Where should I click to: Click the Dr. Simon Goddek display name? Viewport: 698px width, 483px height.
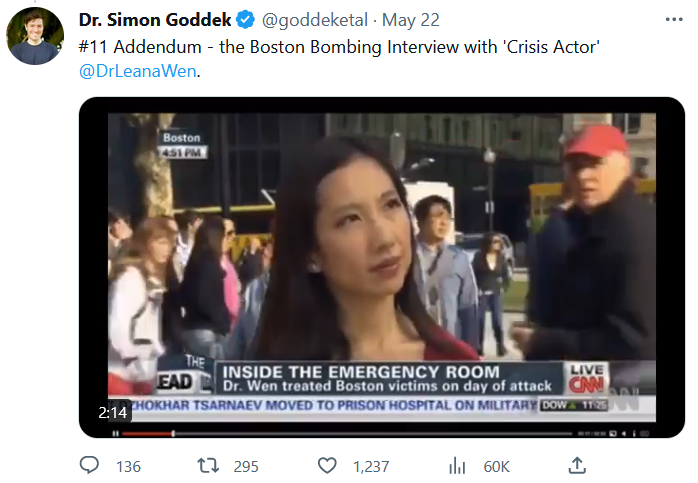coord(155,20)
